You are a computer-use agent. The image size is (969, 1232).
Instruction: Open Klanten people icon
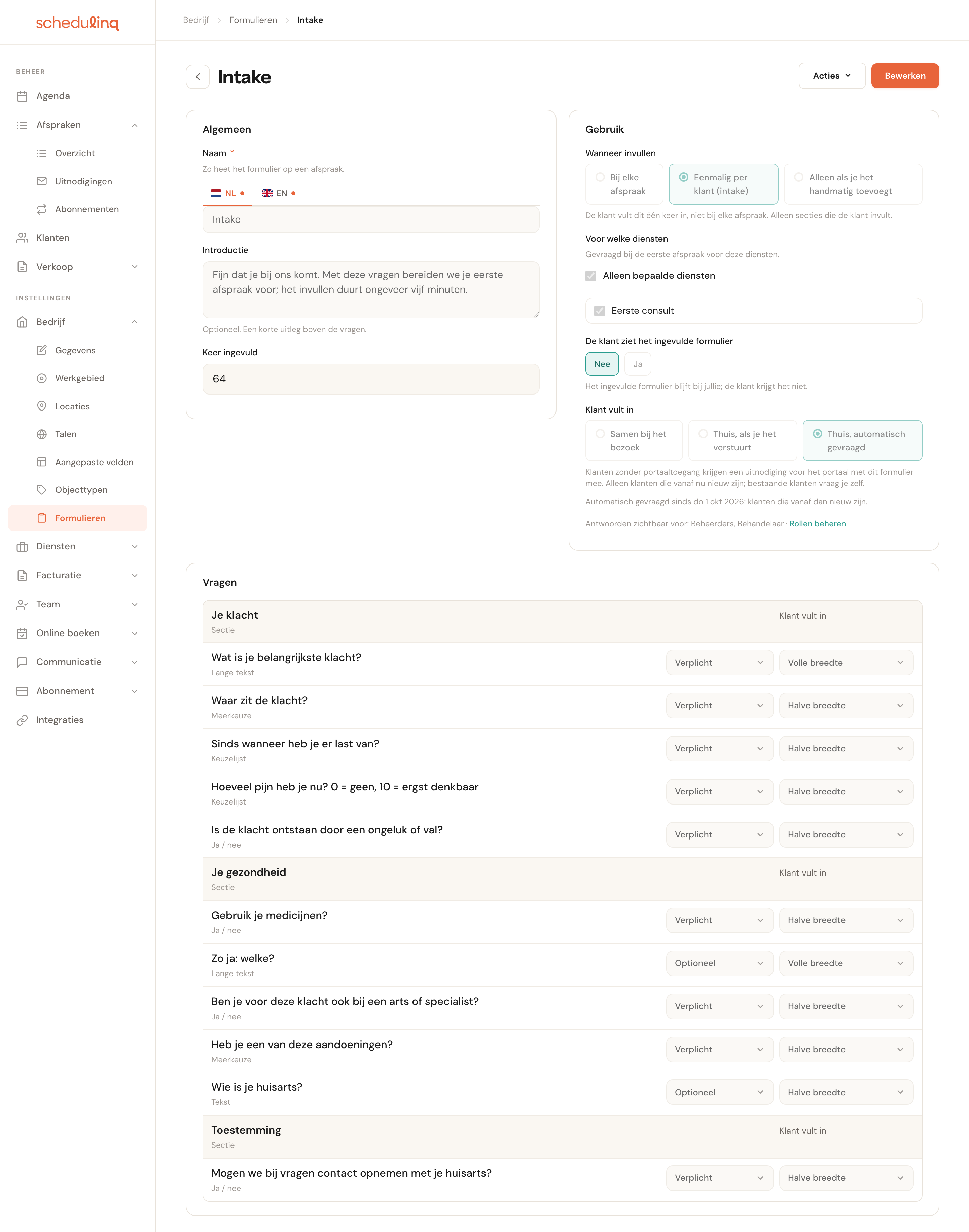22,238
